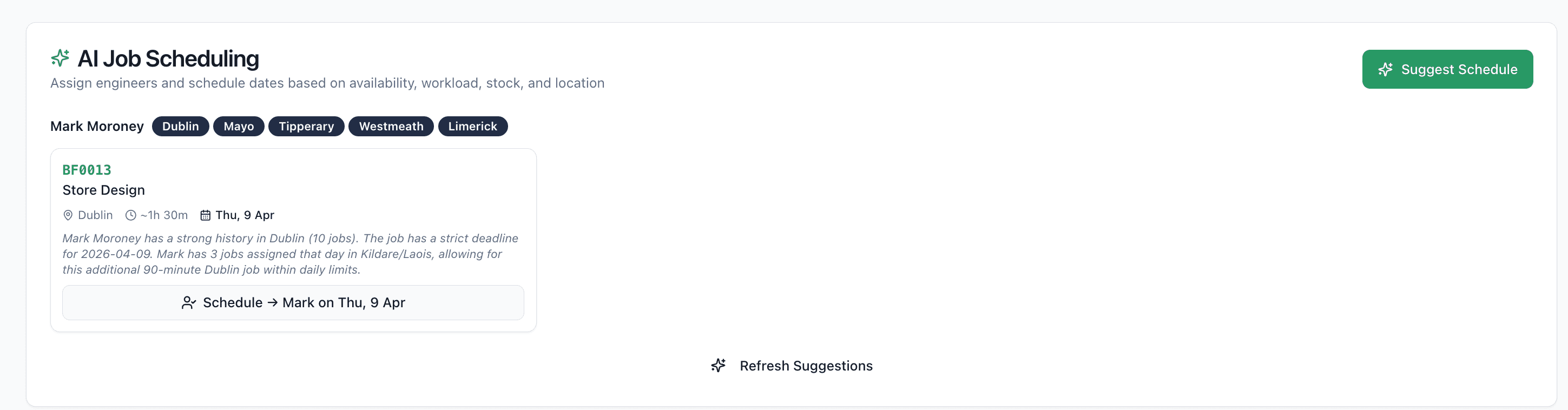This screenshot has height=410, width=1568.
Task: Click the location pin icon next to Dublin
Action: [68, 215]
